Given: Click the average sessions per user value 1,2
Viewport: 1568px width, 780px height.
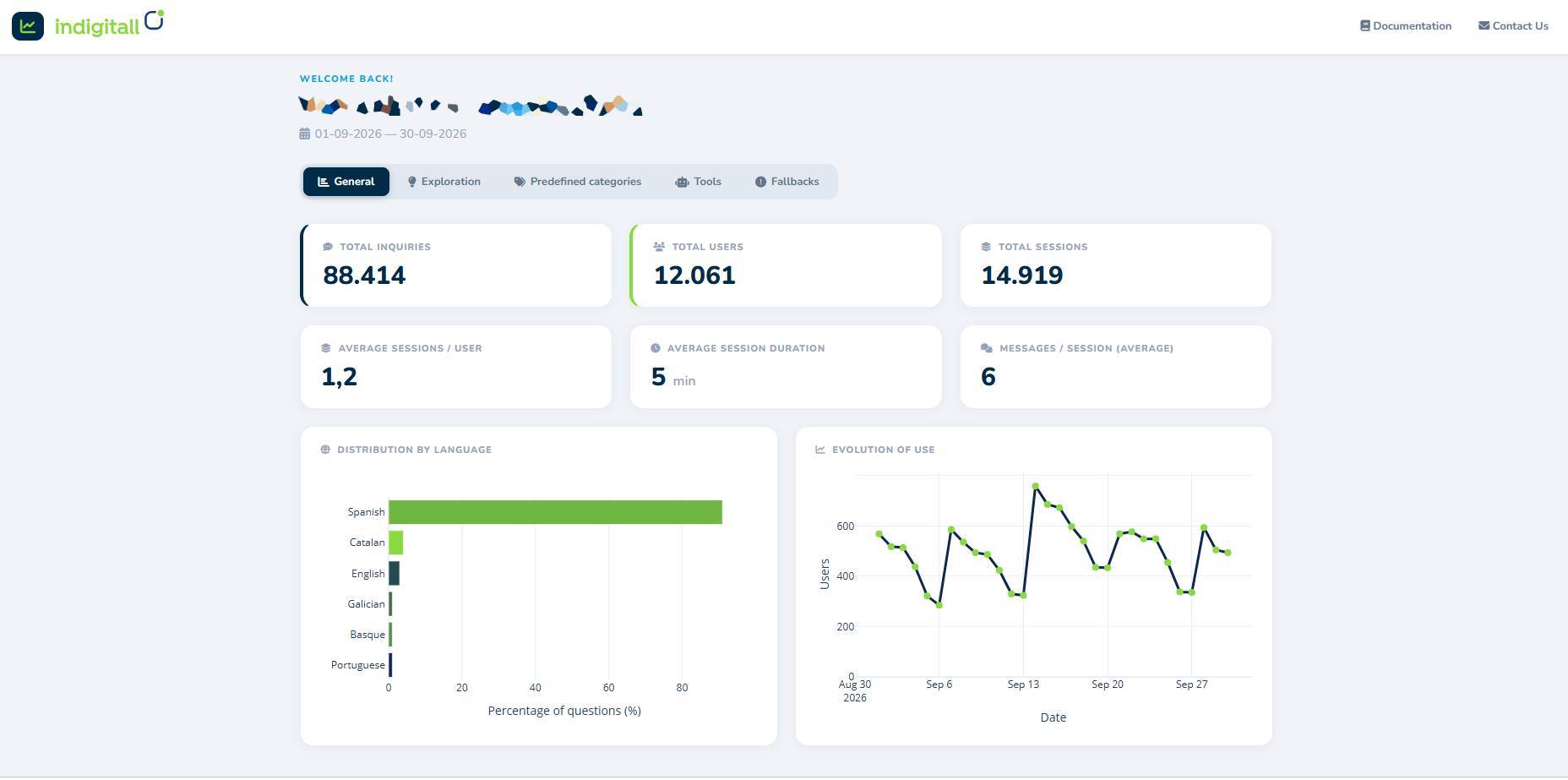Looking at the screenshot, I should (340, 377).
